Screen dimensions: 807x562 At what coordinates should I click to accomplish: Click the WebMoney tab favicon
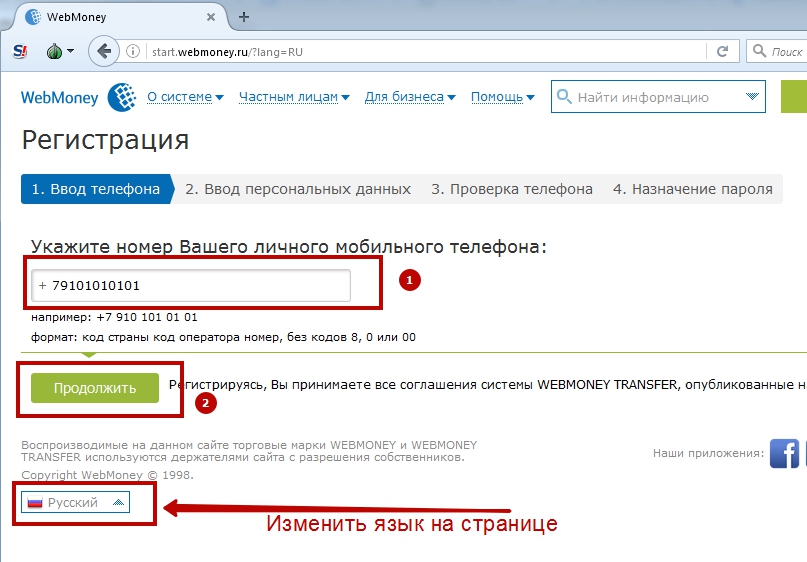pyautogui.click(x=33, y=16)
